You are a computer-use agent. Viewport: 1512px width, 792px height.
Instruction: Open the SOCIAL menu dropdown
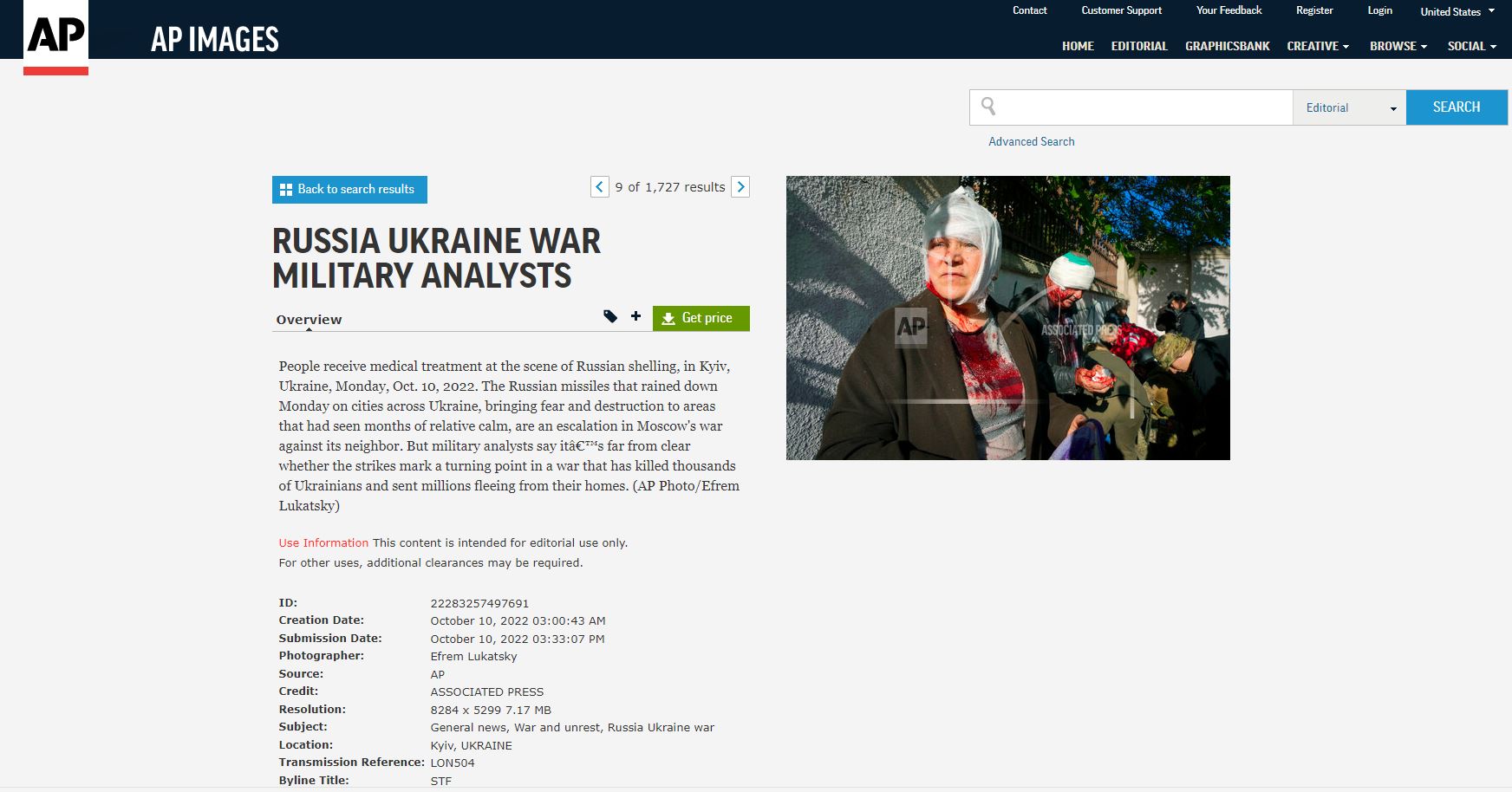(1471, 46)
